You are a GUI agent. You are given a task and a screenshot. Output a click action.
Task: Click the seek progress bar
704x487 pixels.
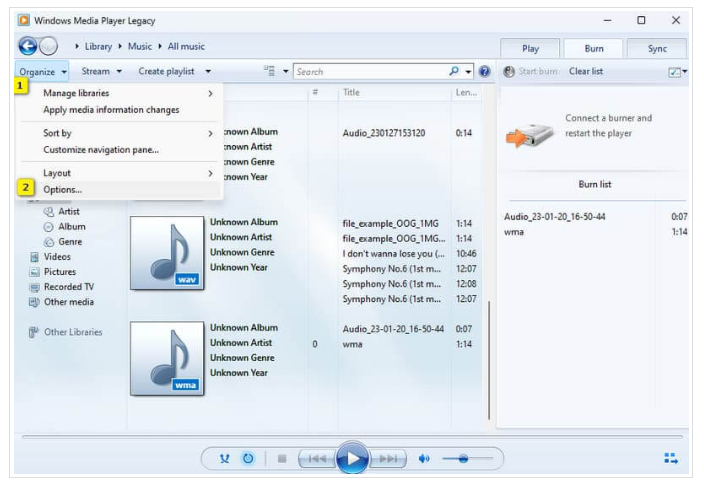click(x=352, y=436)
